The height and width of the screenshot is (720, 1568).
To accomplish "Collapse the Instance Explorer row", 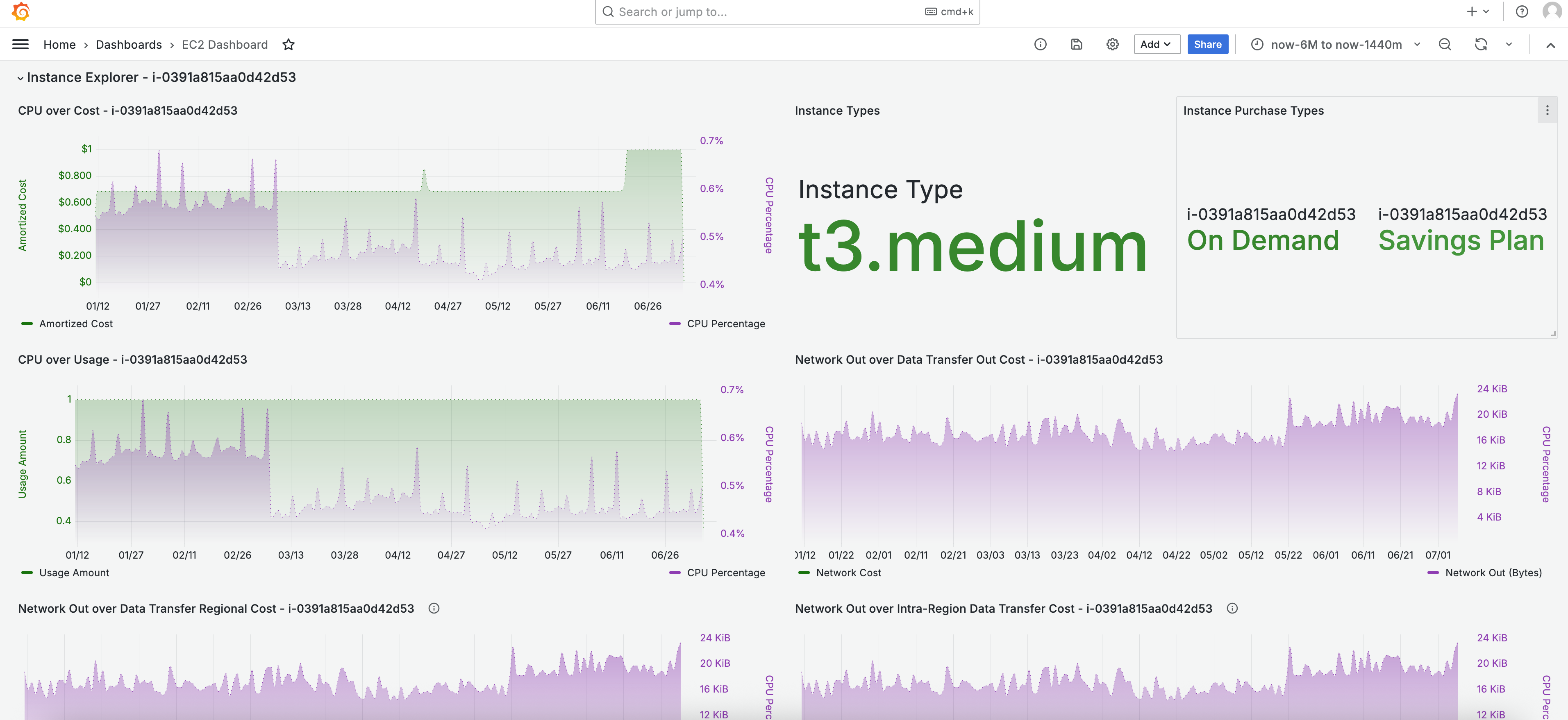I will [20, 79].
